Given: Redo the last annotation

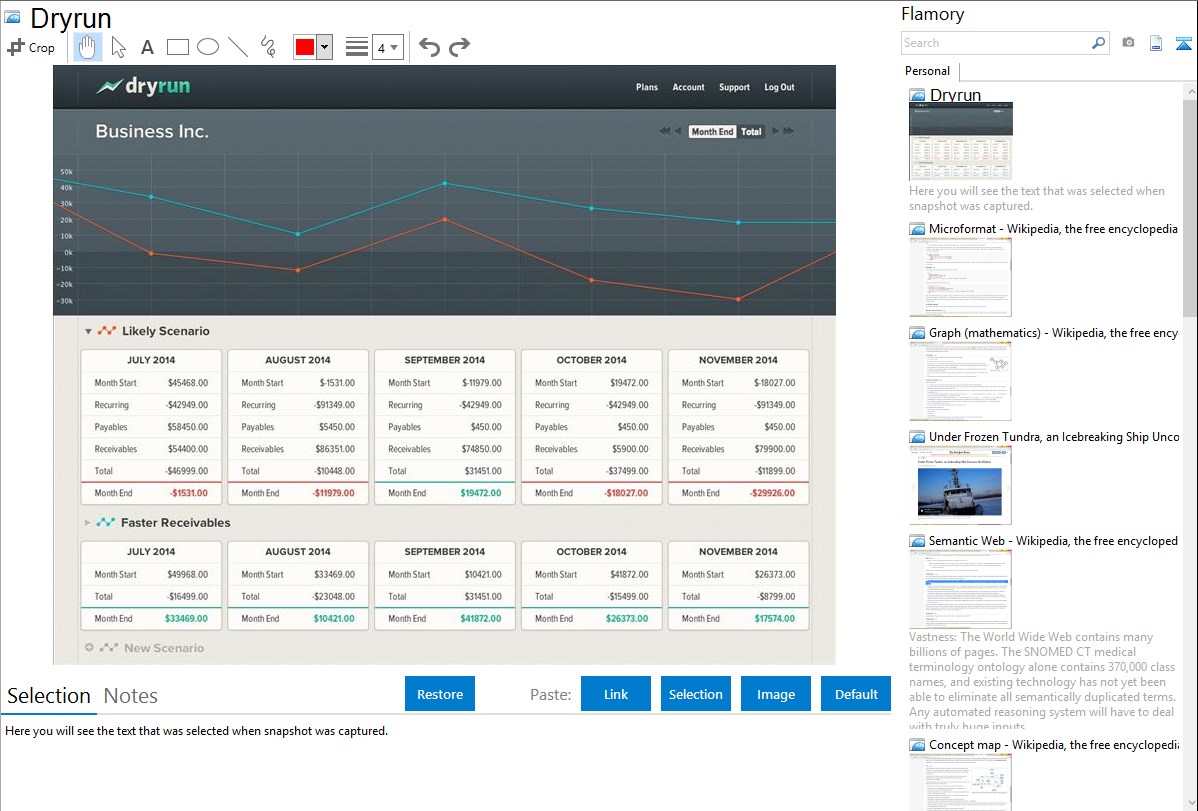Looking at the screenshot, I should tap(459, 47).
